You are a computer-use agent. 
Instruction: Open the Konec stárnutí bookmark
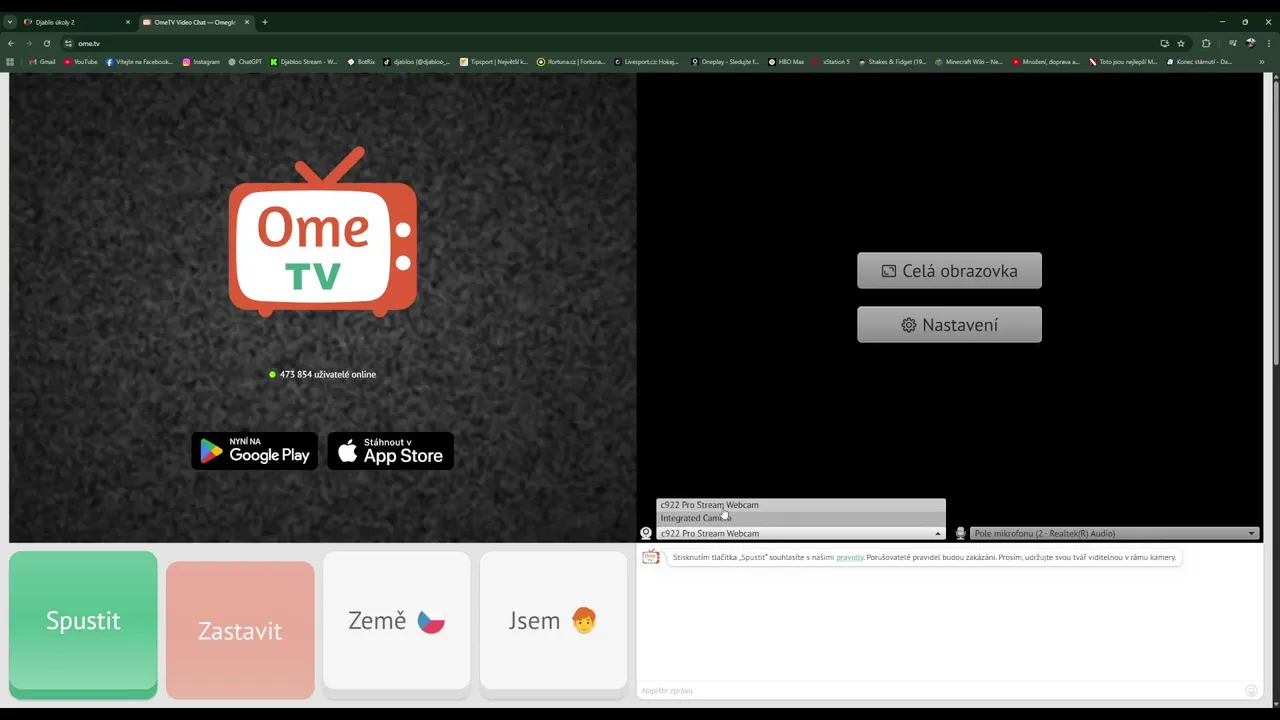pyautogui.click(x=1199, y=62)
